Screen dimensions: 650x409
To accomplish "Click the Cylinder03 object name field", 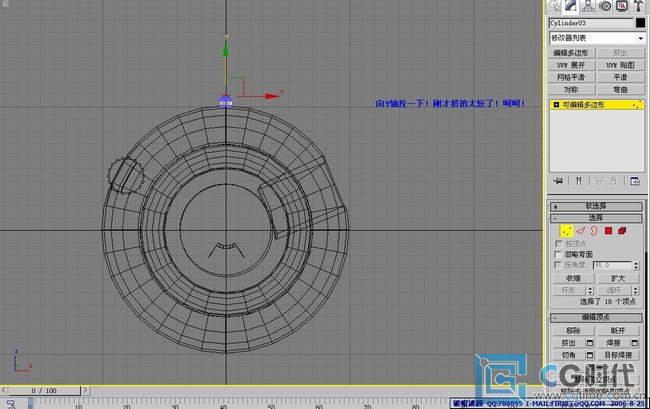I will click(591, 23).
